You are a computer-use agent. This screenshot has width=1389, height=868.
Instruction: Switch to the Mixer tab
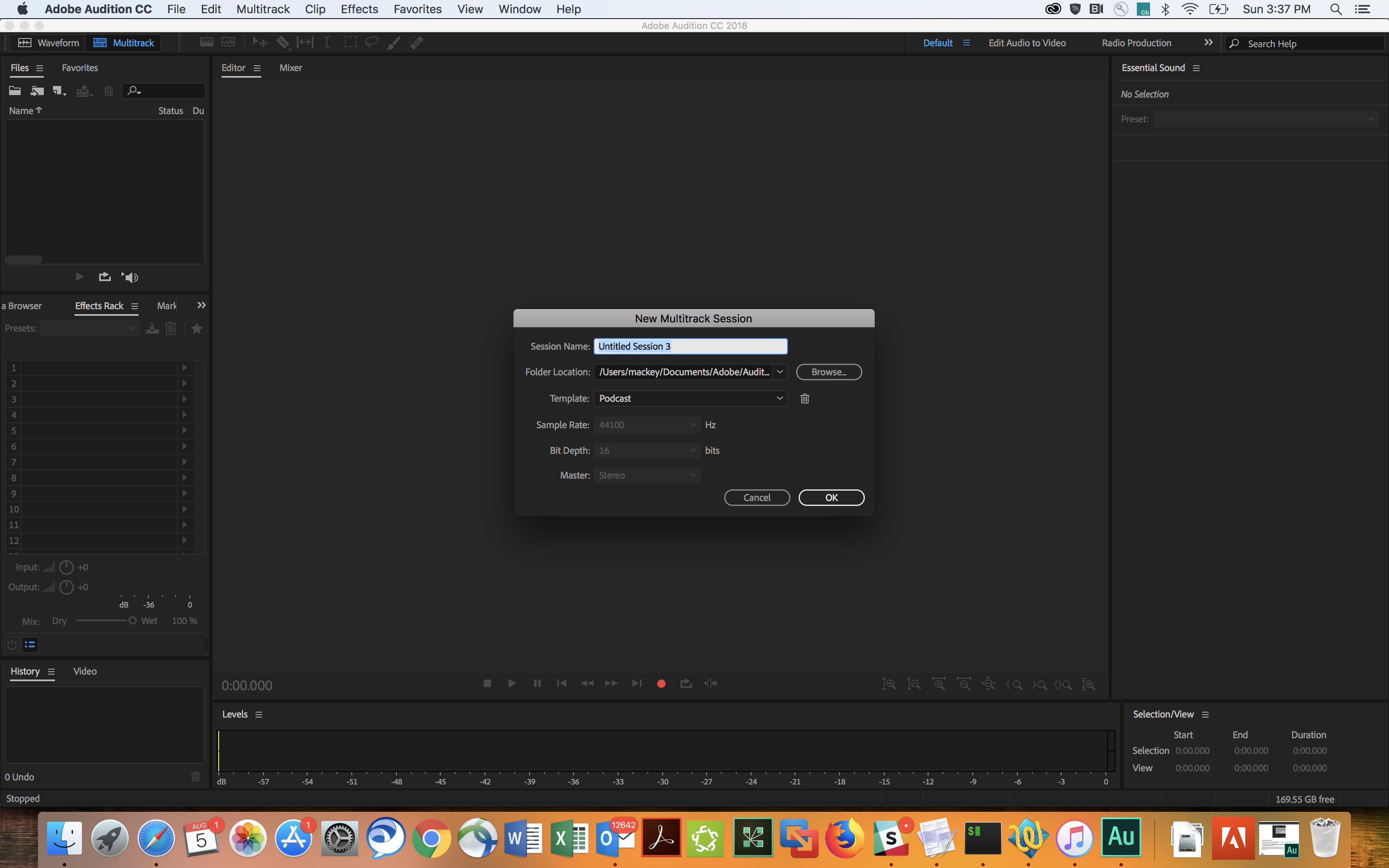coord(291,68)
